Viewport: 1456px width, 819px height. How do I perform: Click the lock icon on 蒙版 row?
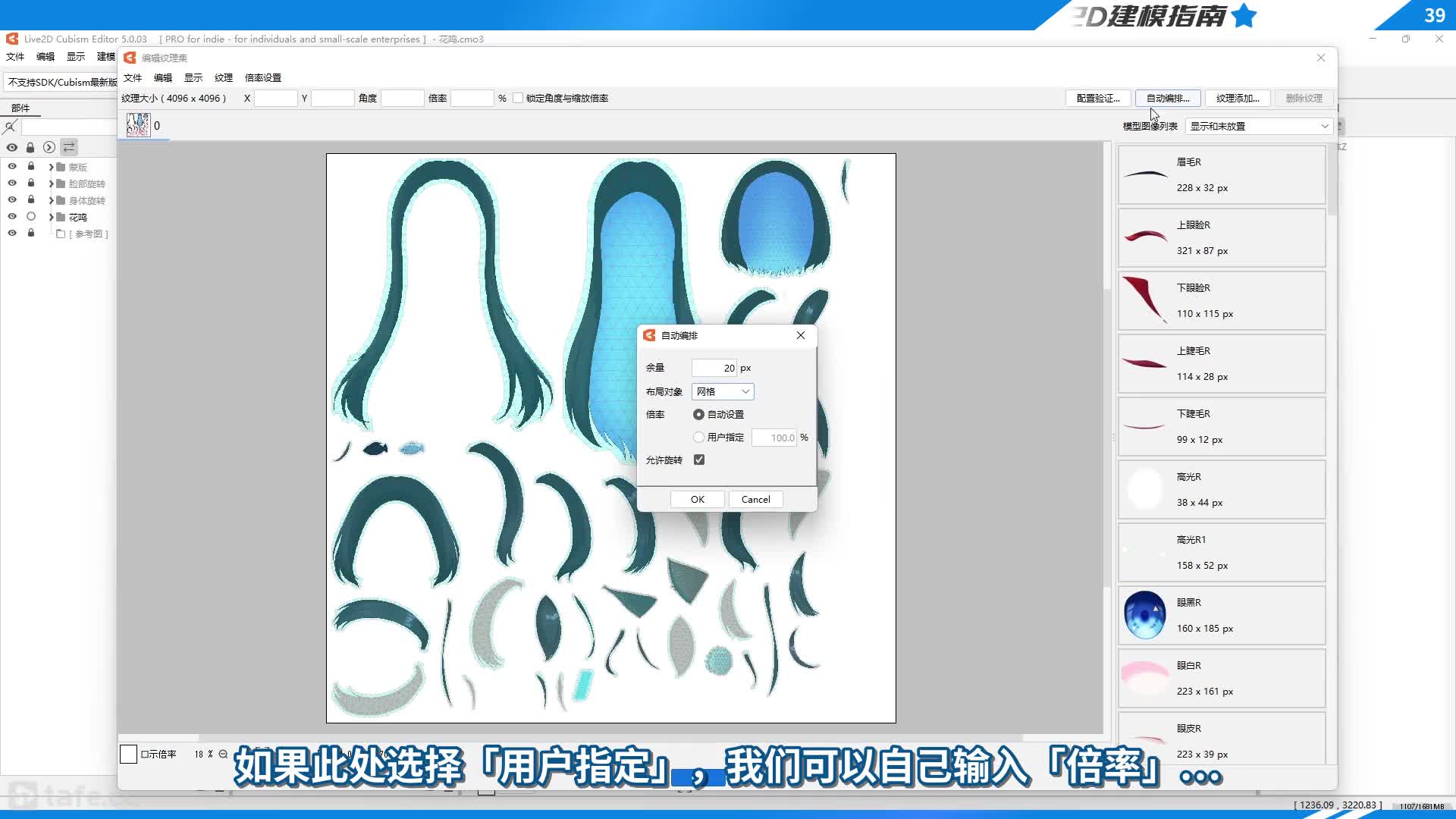tap(31, 166)
